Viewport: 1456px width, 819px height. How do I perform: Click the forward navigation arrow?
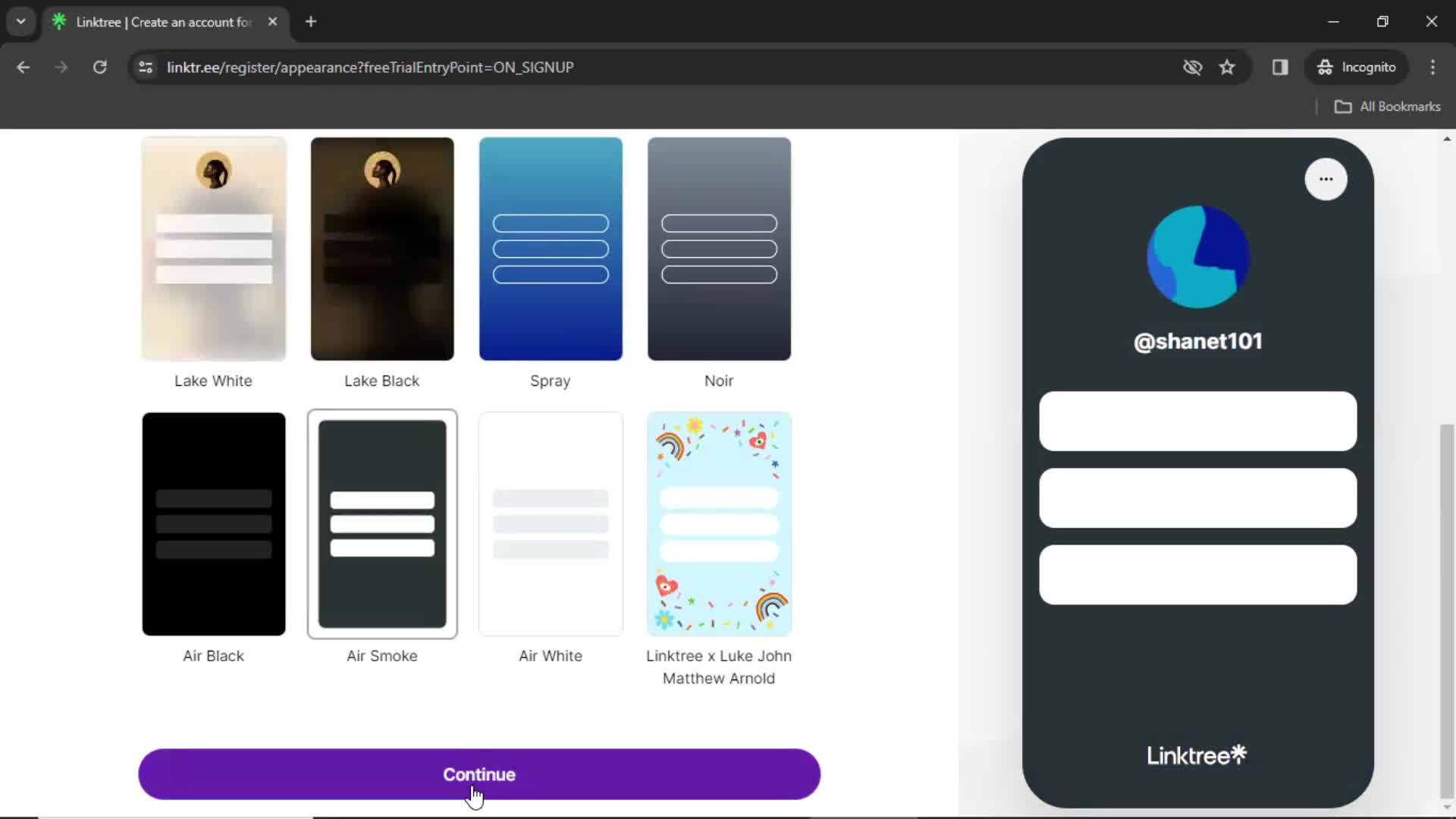pos(61,67)
